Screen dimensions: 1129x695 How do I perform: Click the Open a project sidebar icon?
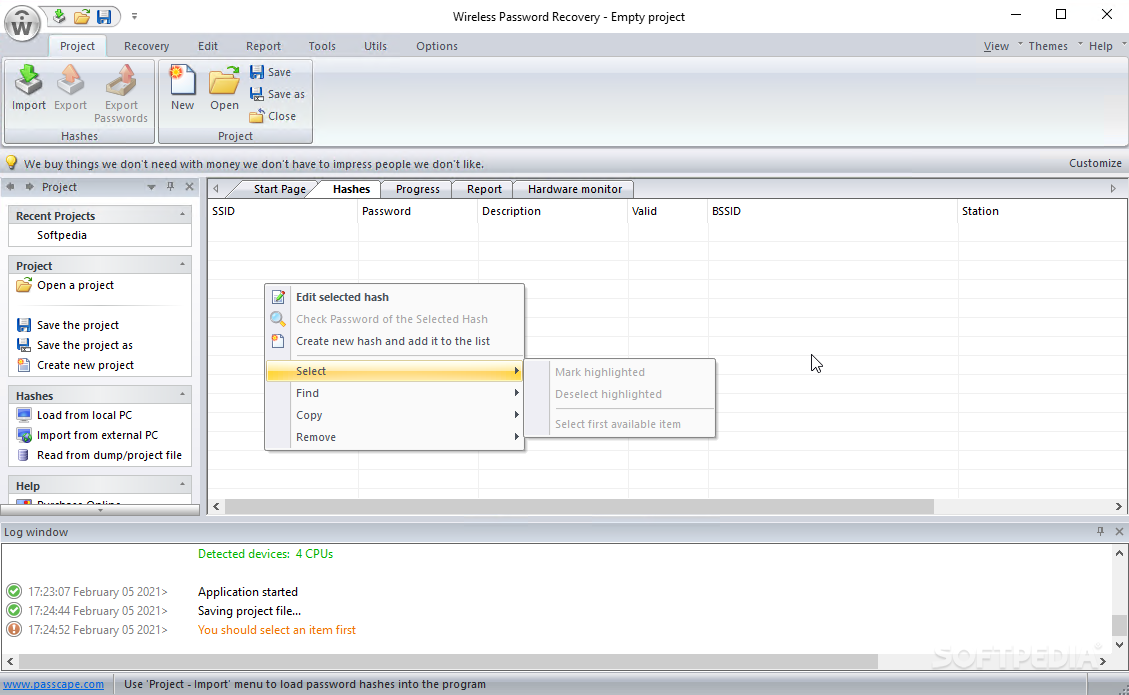(24, 285)
